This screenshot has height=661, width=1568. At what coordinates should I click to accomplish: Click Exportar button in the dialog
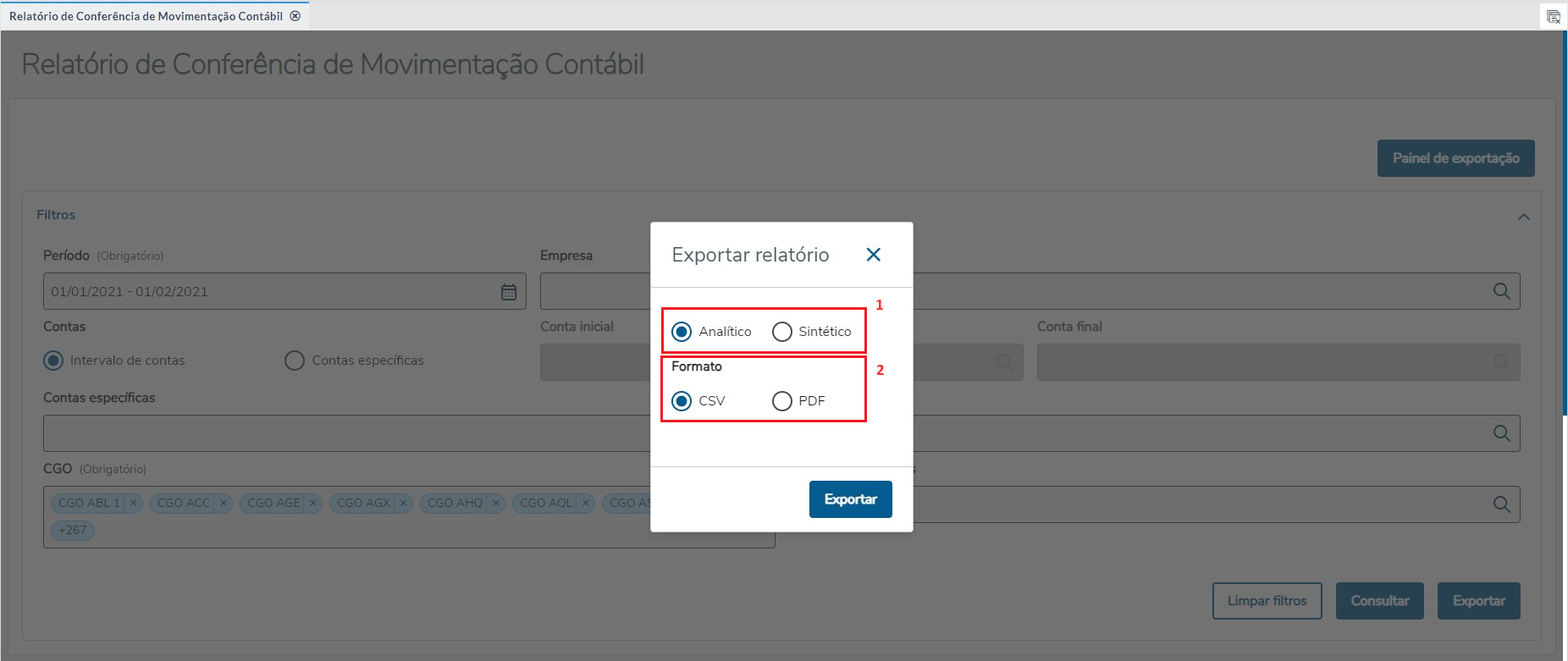pos(850,499)
